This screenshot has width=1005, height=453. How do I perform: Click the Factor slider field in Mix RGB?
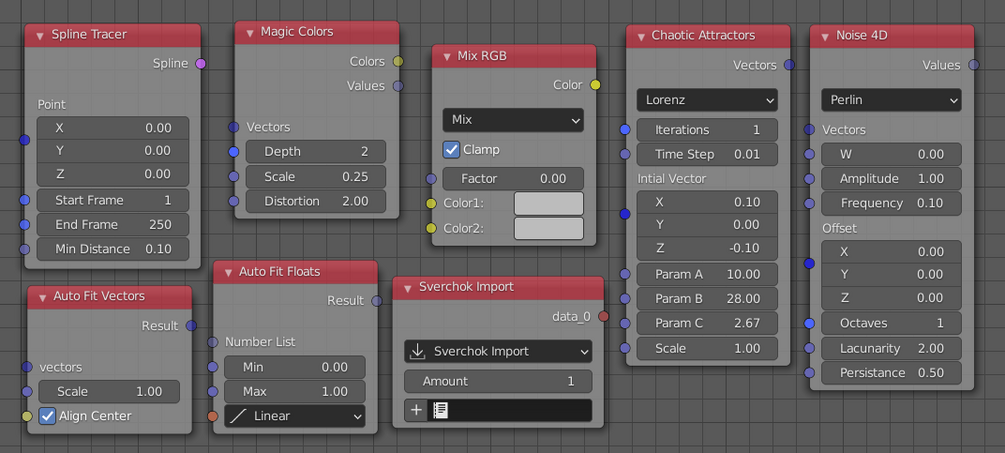[513, 179]
